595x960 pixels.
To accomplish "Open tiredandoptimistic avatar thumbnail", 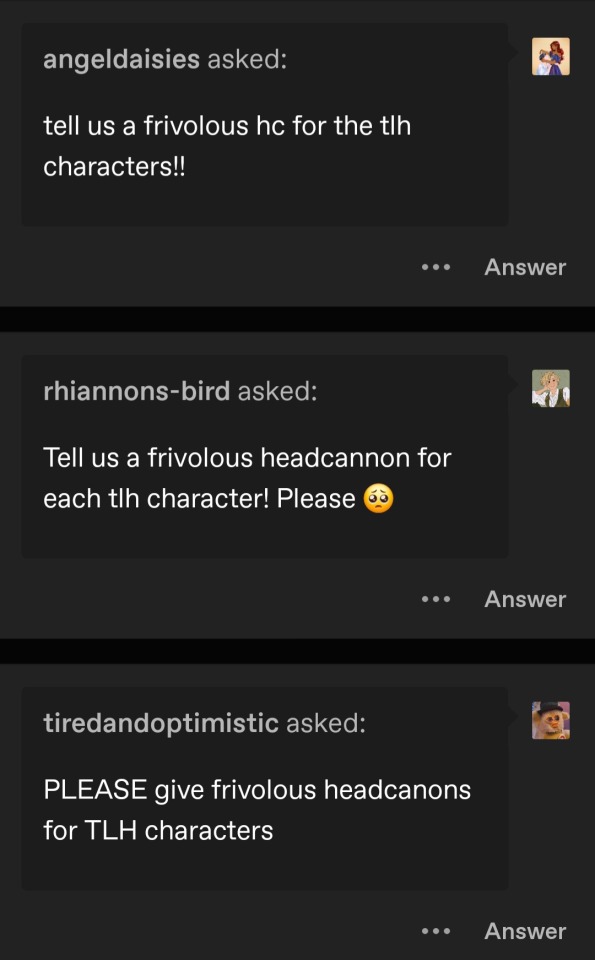I will pos(551,720).
